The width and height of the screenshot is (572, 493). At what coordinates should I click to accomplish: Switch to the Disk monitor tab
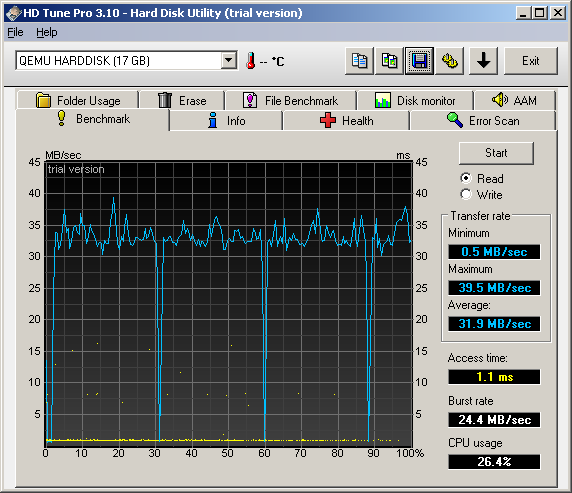(x=415, y=100)
